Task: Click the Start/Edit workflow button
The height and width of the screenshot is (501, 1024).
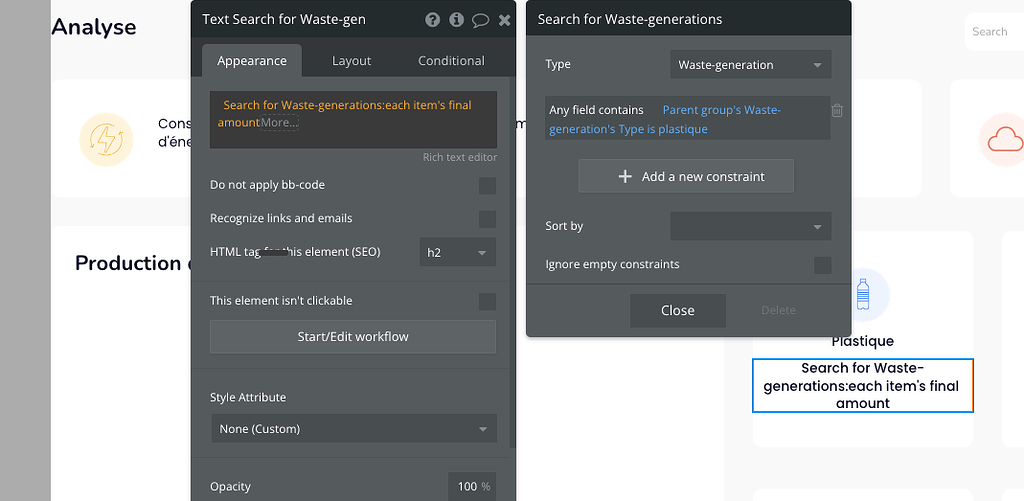Action: tap(353, 337)
